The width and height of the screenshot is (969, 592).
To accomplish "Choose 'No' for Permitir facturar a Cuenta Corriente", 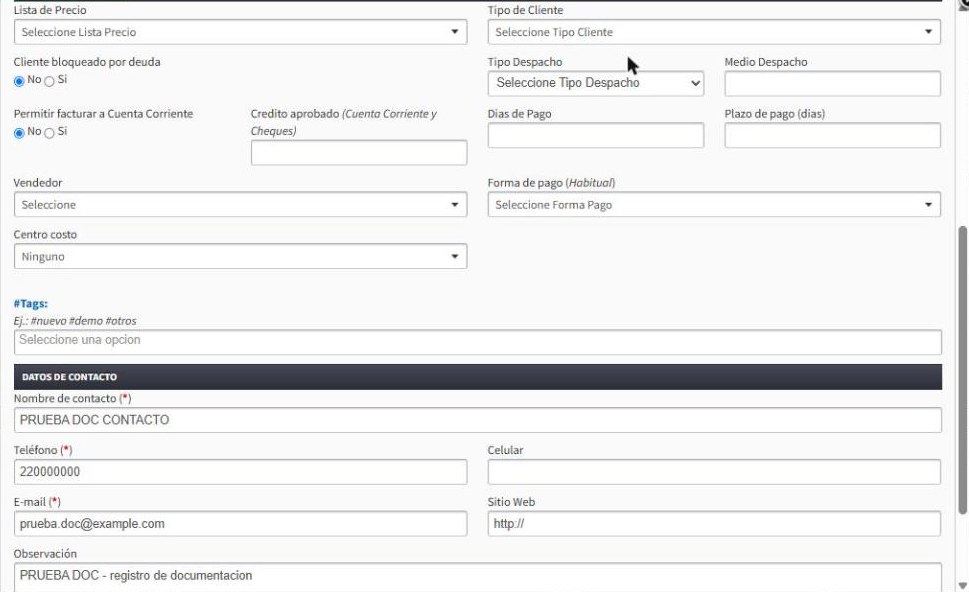I will point(19,133).
